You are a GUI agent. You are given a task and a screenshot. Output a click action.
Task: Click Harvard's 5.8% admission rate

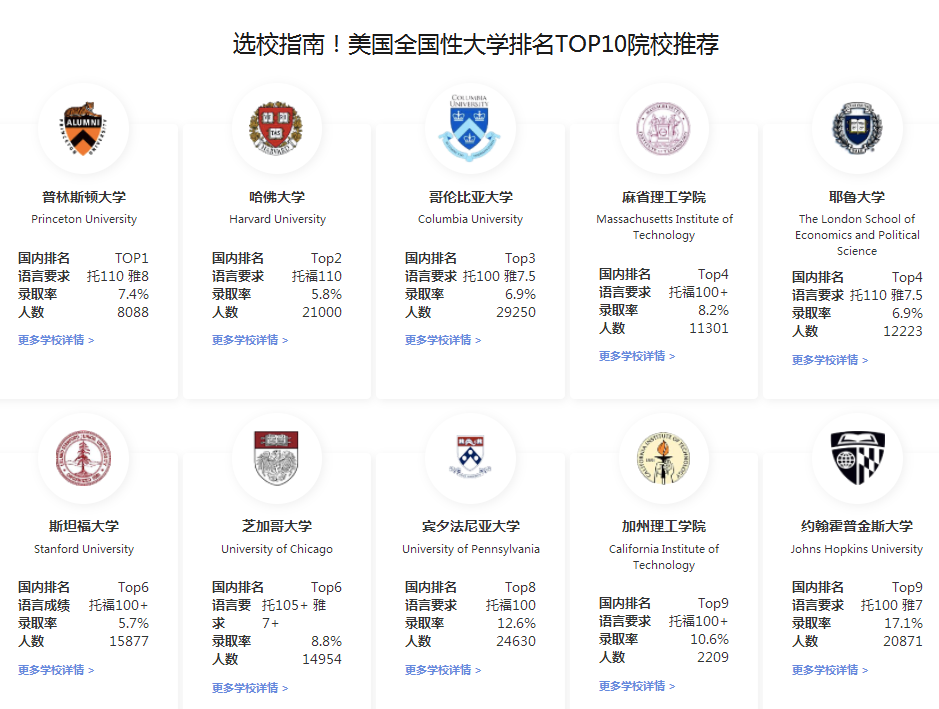[326, 294]
